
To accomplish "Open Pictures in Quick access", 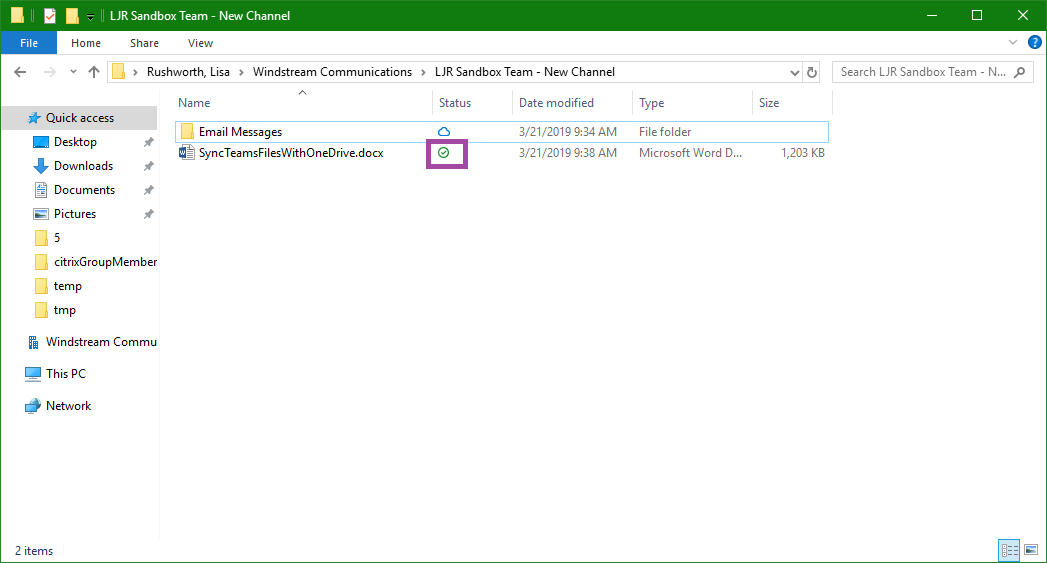I will click(x=75, y=214).
